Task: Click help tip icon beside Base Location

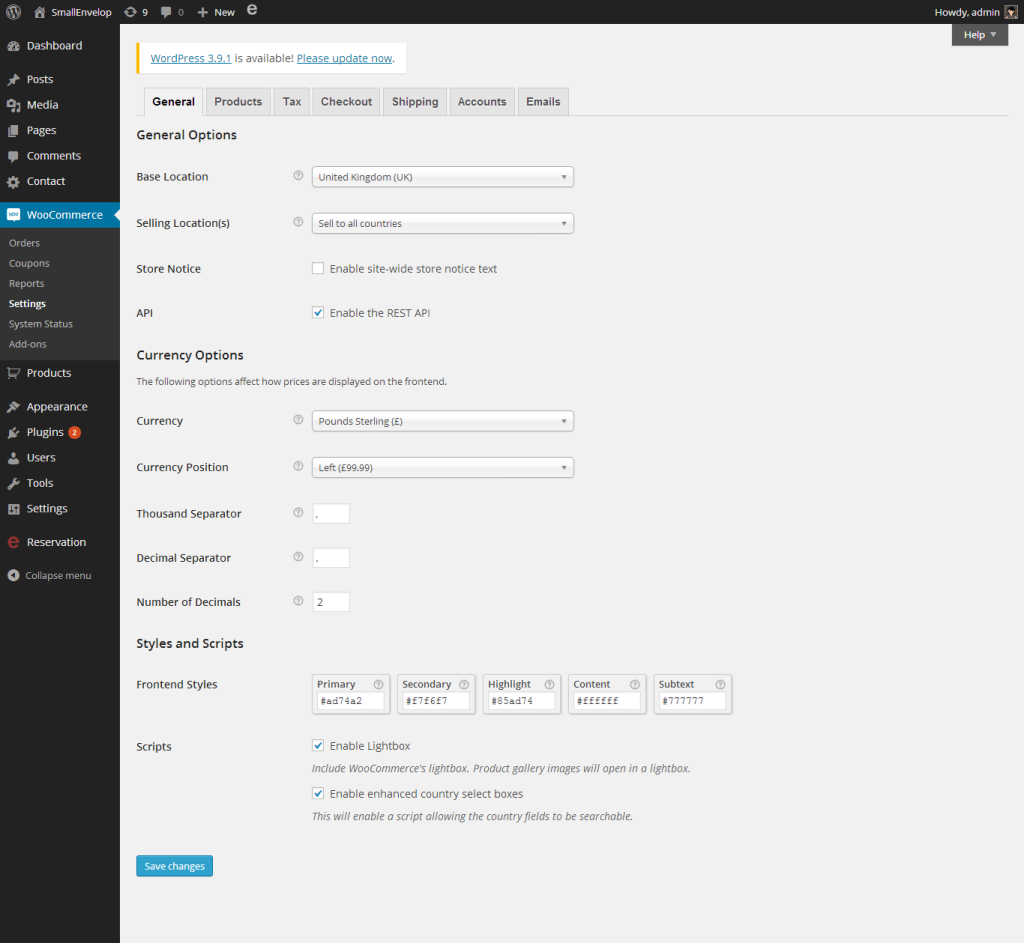Action: point(298,176)
